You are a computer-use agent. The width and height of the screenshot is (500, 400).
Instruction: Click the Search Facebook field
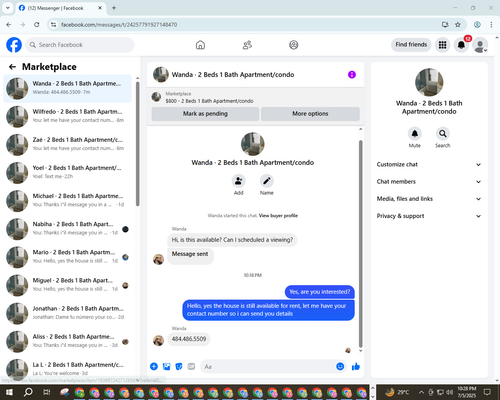click(x=80, y=45)
